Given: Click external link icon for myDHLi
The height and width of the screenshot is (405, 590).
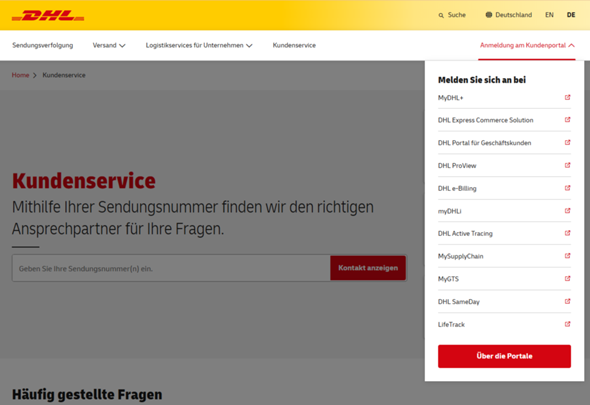Looking at the screenshot, I should pyautogui.click(x=567, y=210).
